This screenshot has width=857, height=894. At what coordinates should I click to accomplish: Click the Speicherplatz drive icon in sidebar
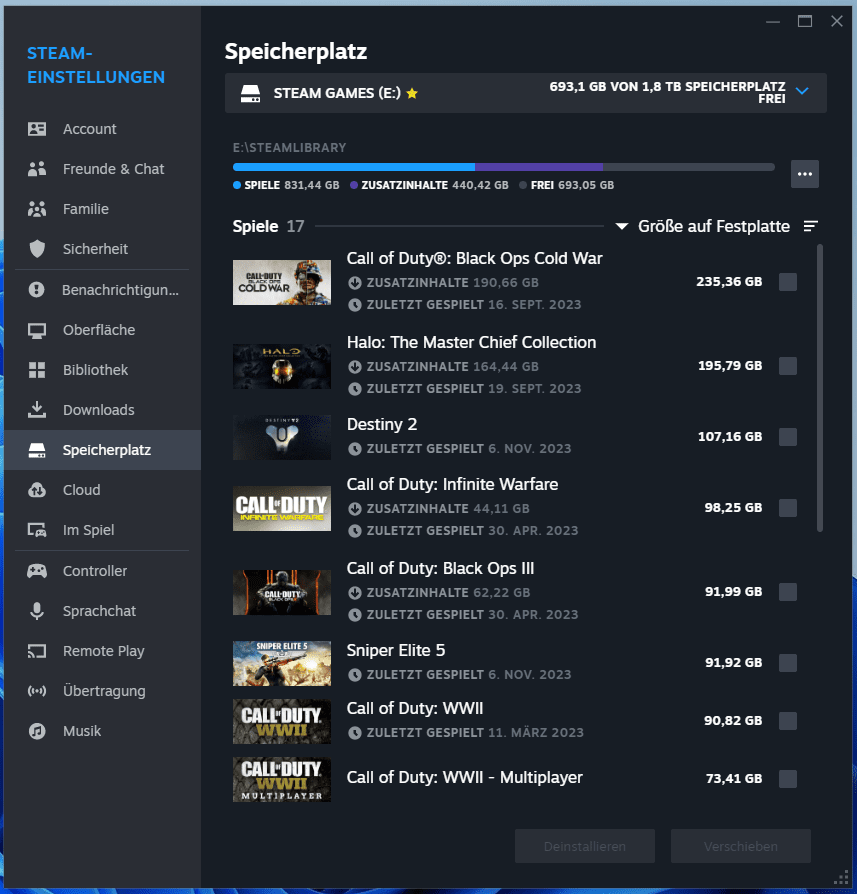point(36,450)
